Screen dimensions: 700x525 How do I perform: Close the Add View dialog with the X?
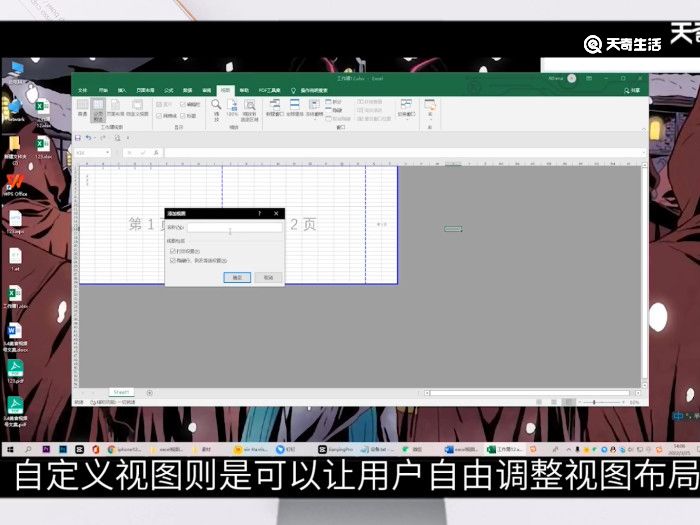pos(276,213)
